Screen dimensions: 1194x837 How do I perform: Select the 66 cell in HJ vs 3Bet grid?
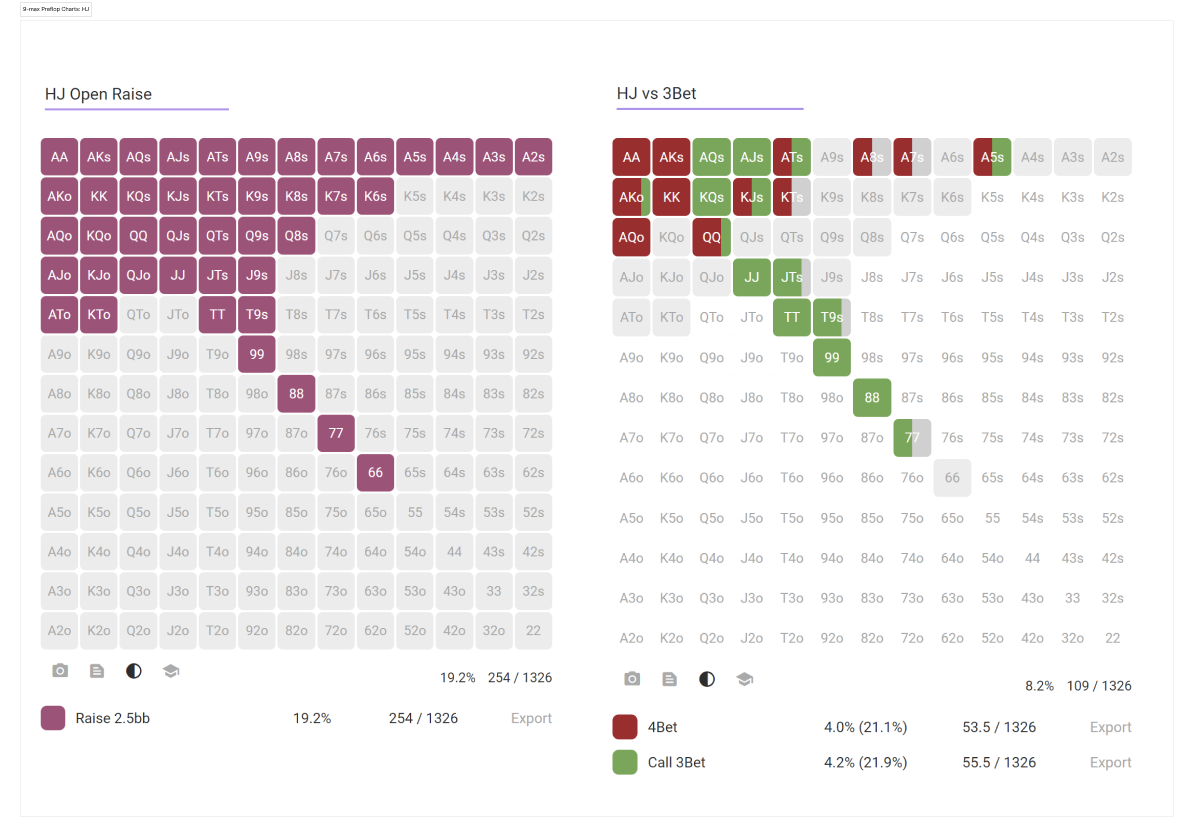(x=952, y=478)
